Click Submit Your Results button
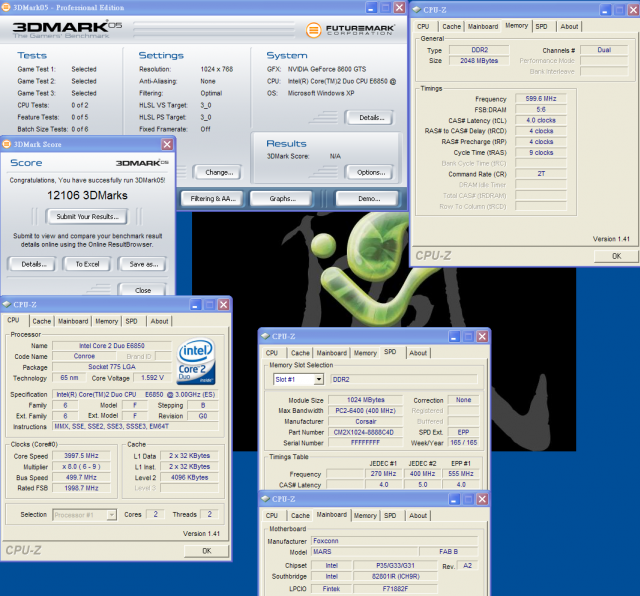 [x=87, y=217]
